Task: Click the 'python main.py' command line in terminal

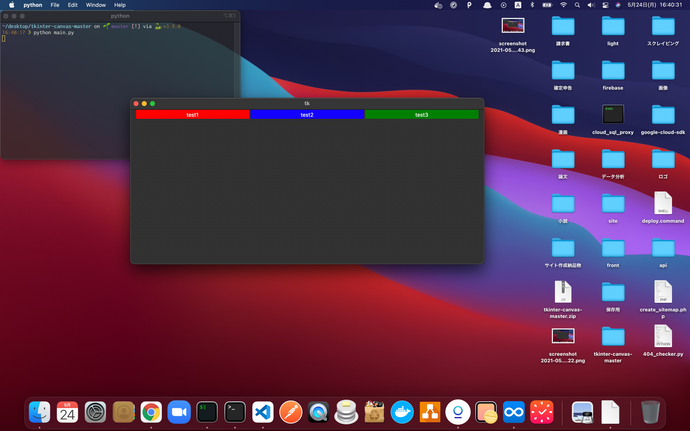Action: [x=54, y=33]
